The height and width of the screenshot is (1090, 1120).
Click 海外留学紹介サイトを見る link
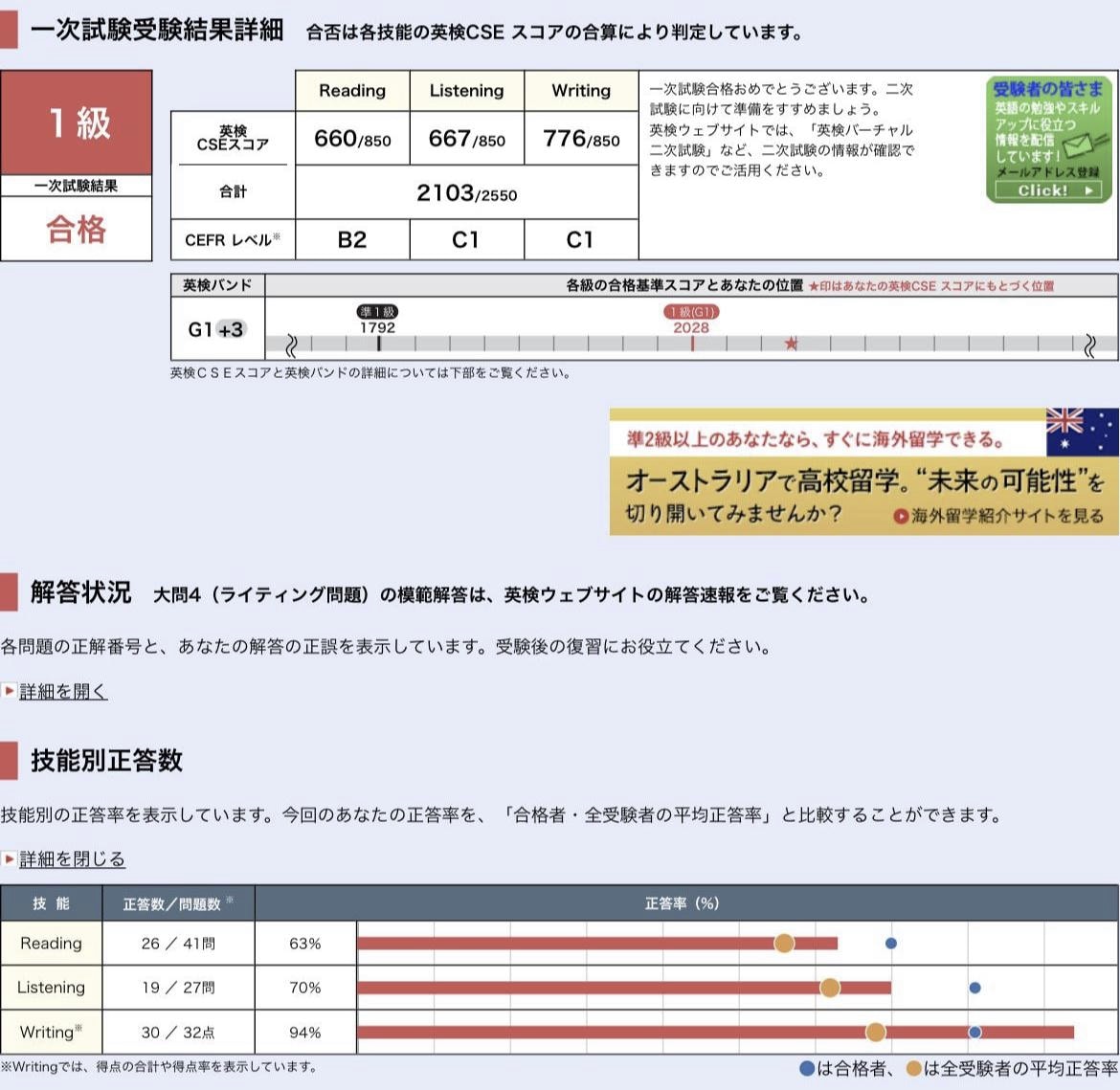pyautogui.click(x=997, y=516)
